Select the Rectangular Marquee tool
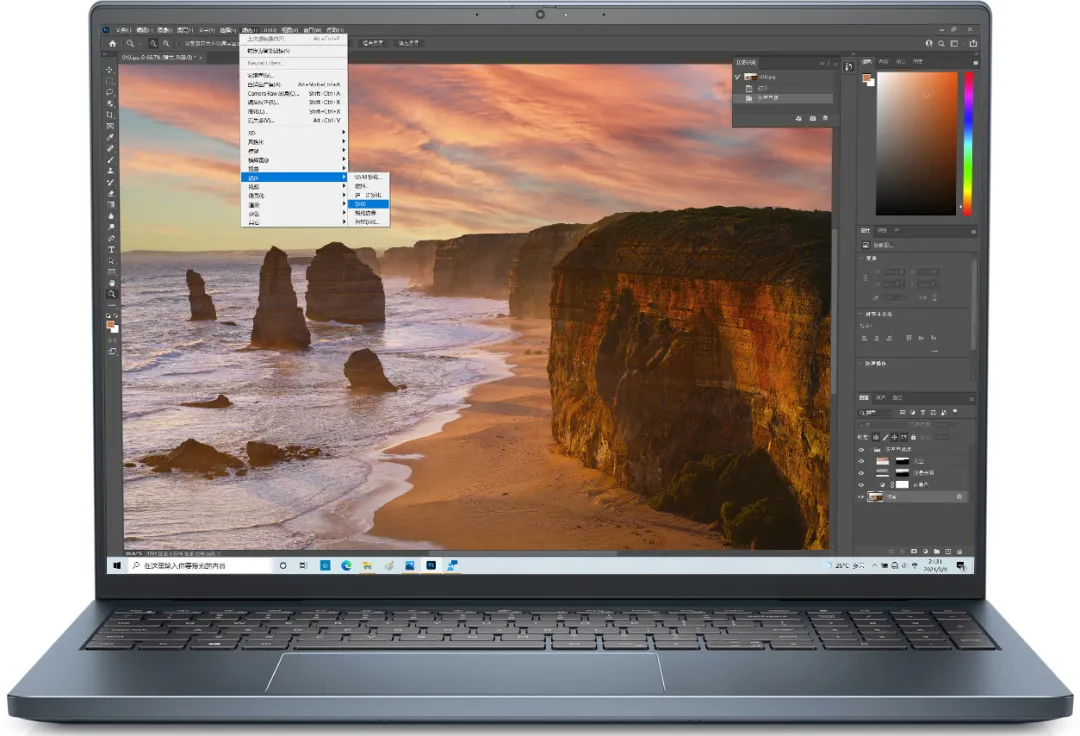The height and width of the screenshot is (736, 1080). click(x=110, y=81)
